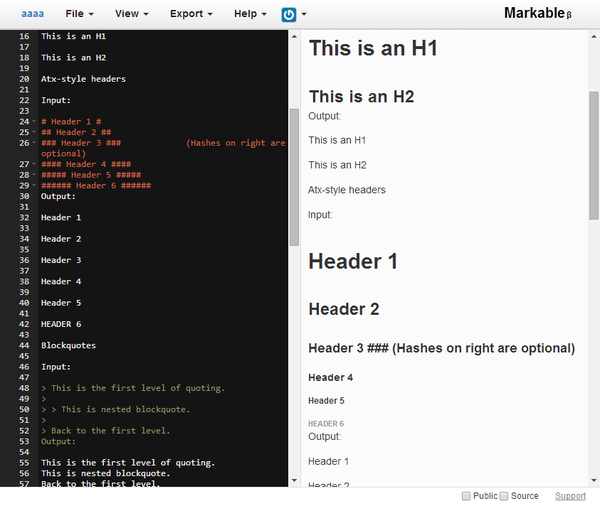Click preview pane scrollbar down arrow
The height and width of the screenshot is (506, 600).
pos(594,480)
